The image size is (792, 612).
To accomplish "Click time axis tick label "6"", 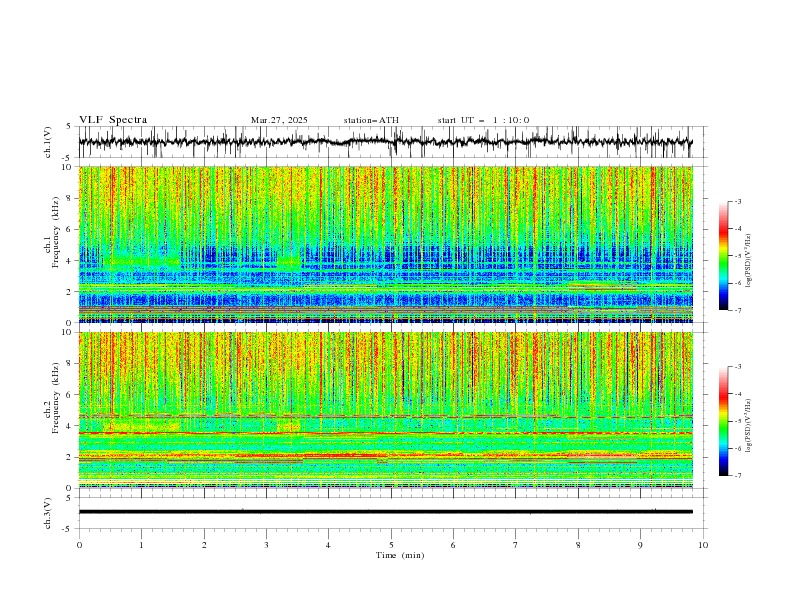I will point(453,545).
